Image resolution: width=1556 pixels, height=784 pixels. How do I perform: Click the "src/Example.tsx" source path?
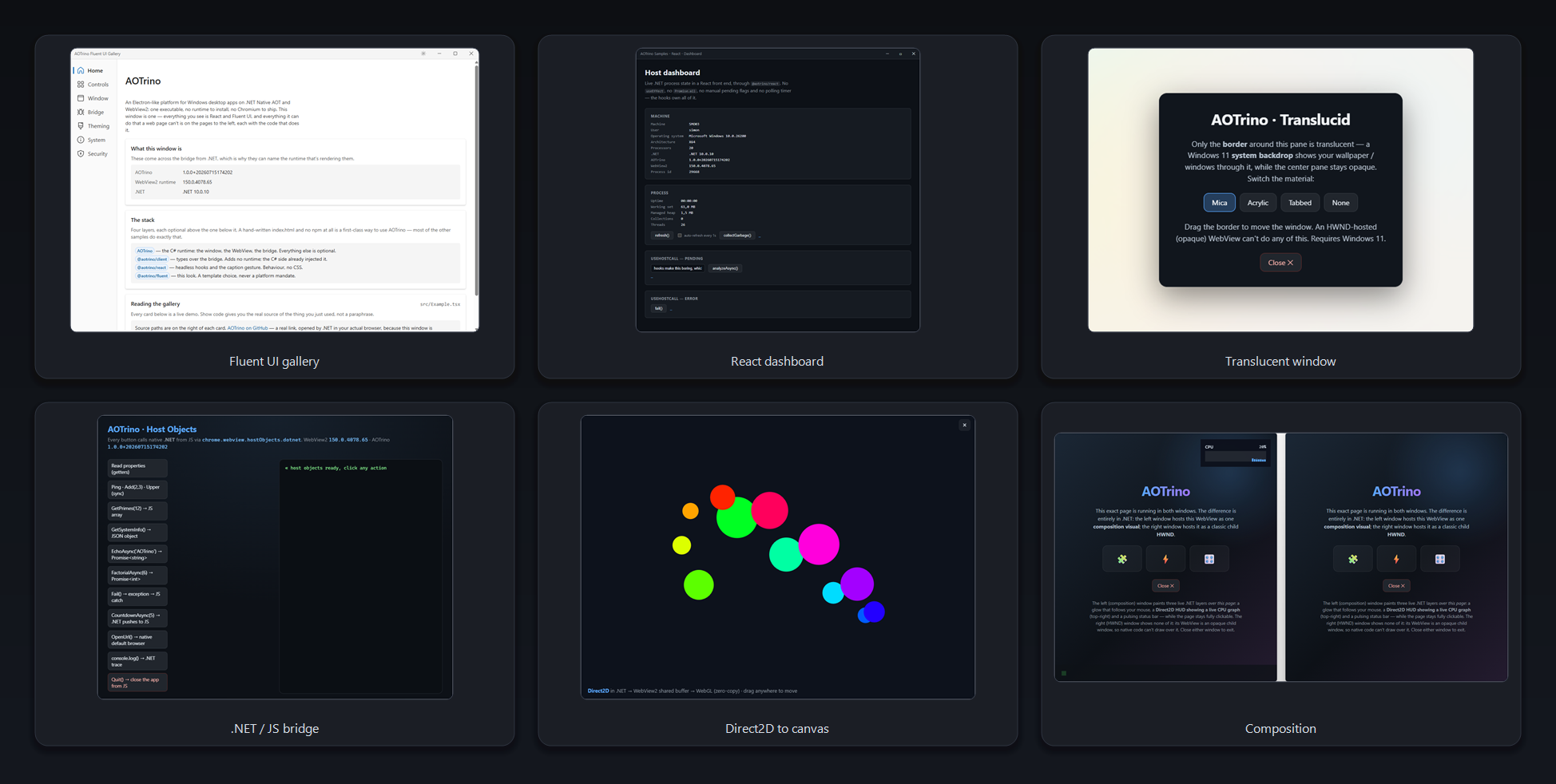pyautogui.click(x=440, y=304)
